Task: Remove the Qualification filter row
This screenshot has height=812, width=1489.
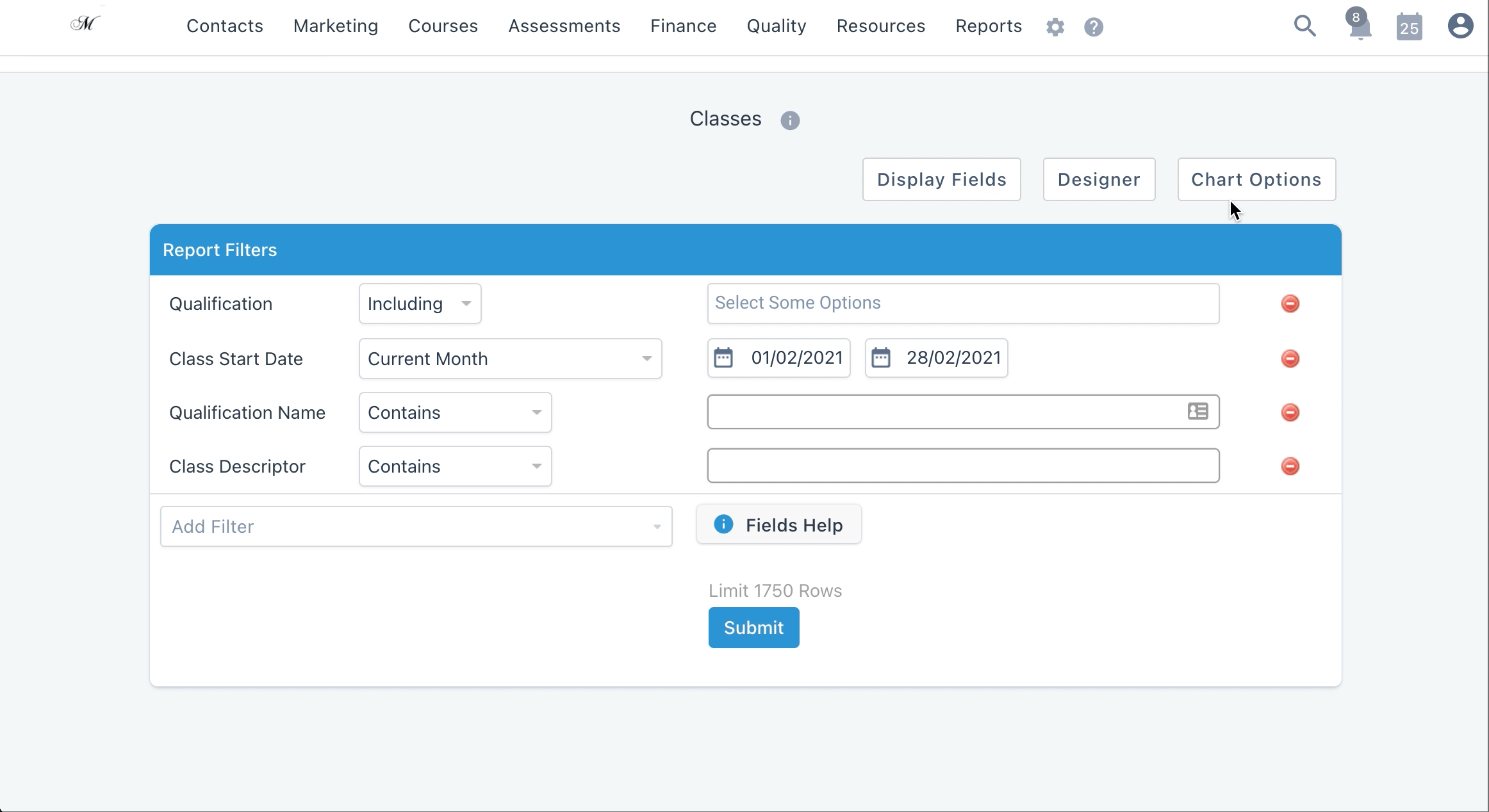Action: [x=1290, y=304]
